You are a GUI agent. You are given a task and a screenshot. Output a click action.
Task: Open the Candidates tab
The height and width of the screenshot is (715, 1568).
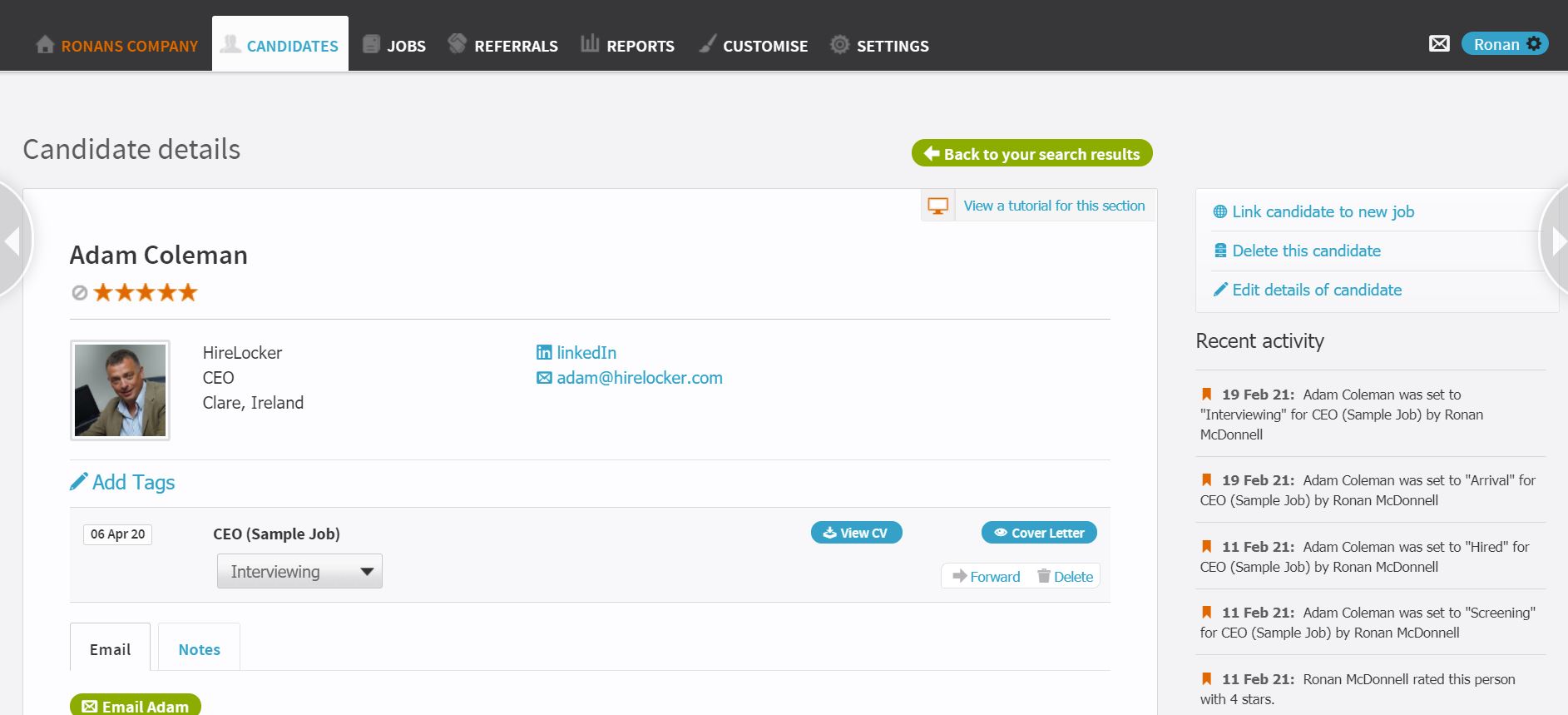pos(280,44)
